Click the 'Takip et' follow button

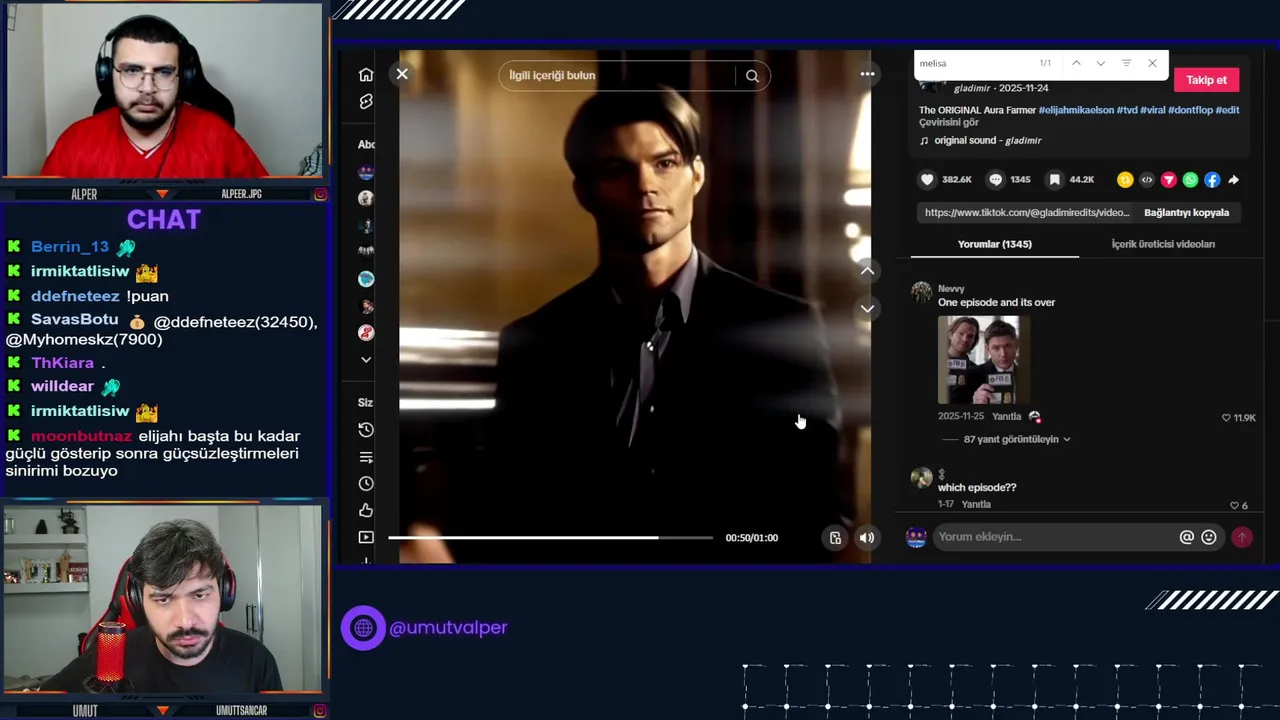point(1206,80)
